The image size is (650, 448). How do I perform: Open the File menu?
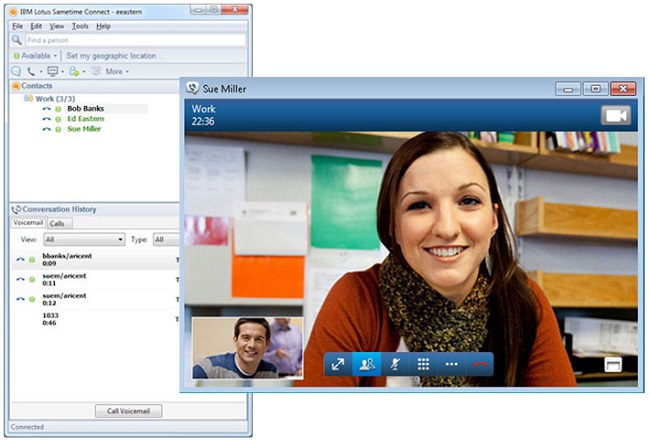pyautogui.click(x=17, y=26)
